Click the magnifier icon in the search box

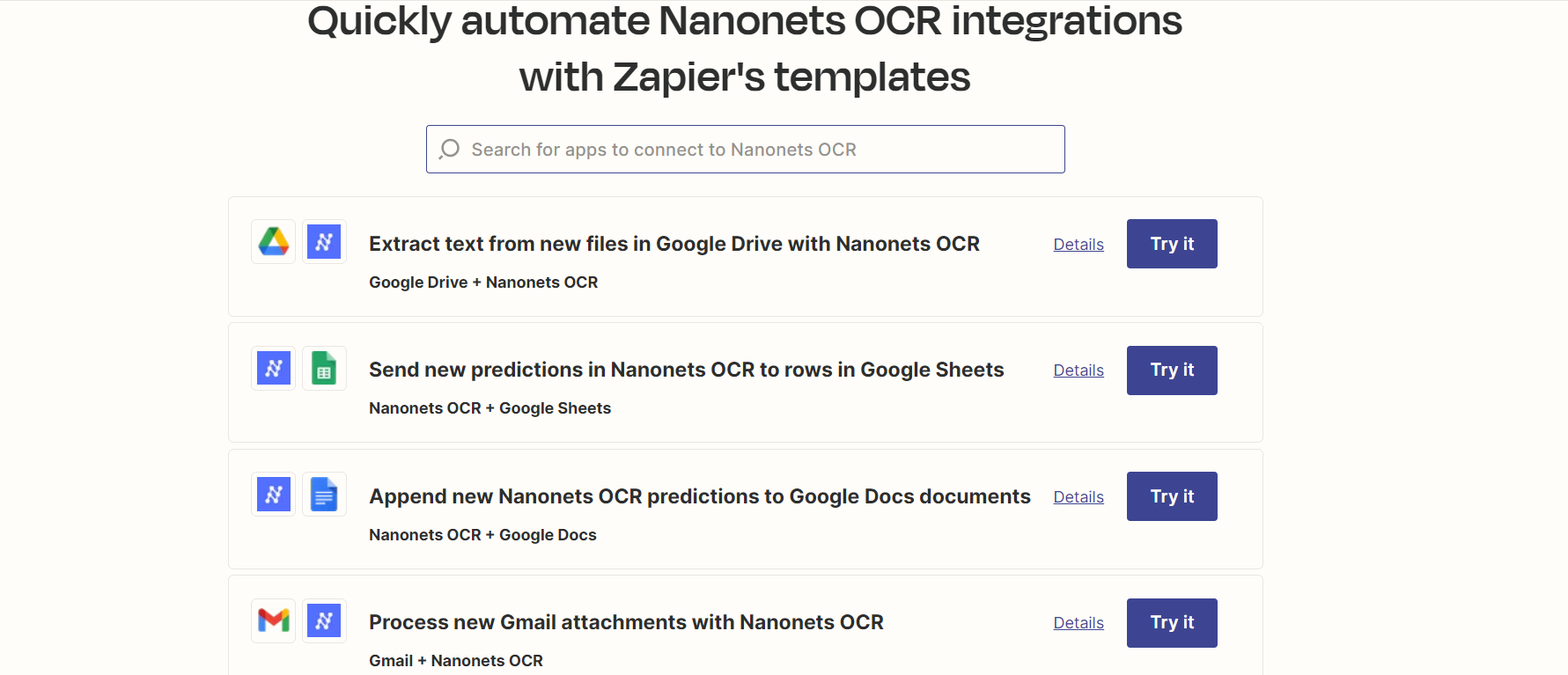pyautogui.click(x=450, y=149)
